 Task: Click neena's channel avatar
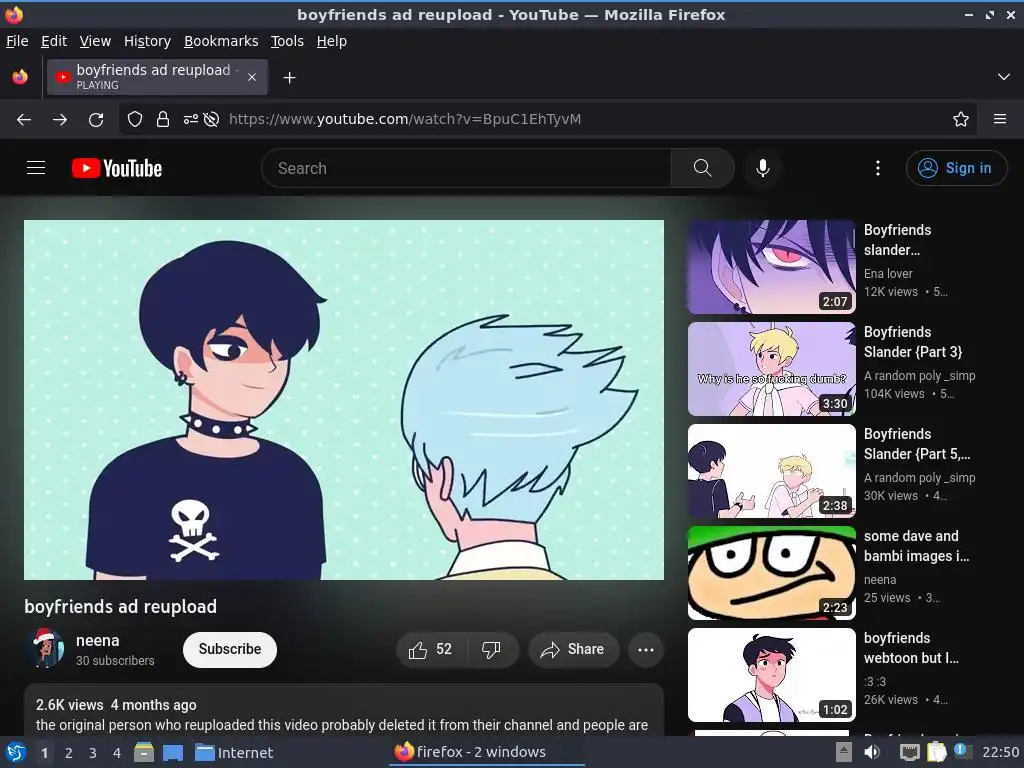[44, 648]
